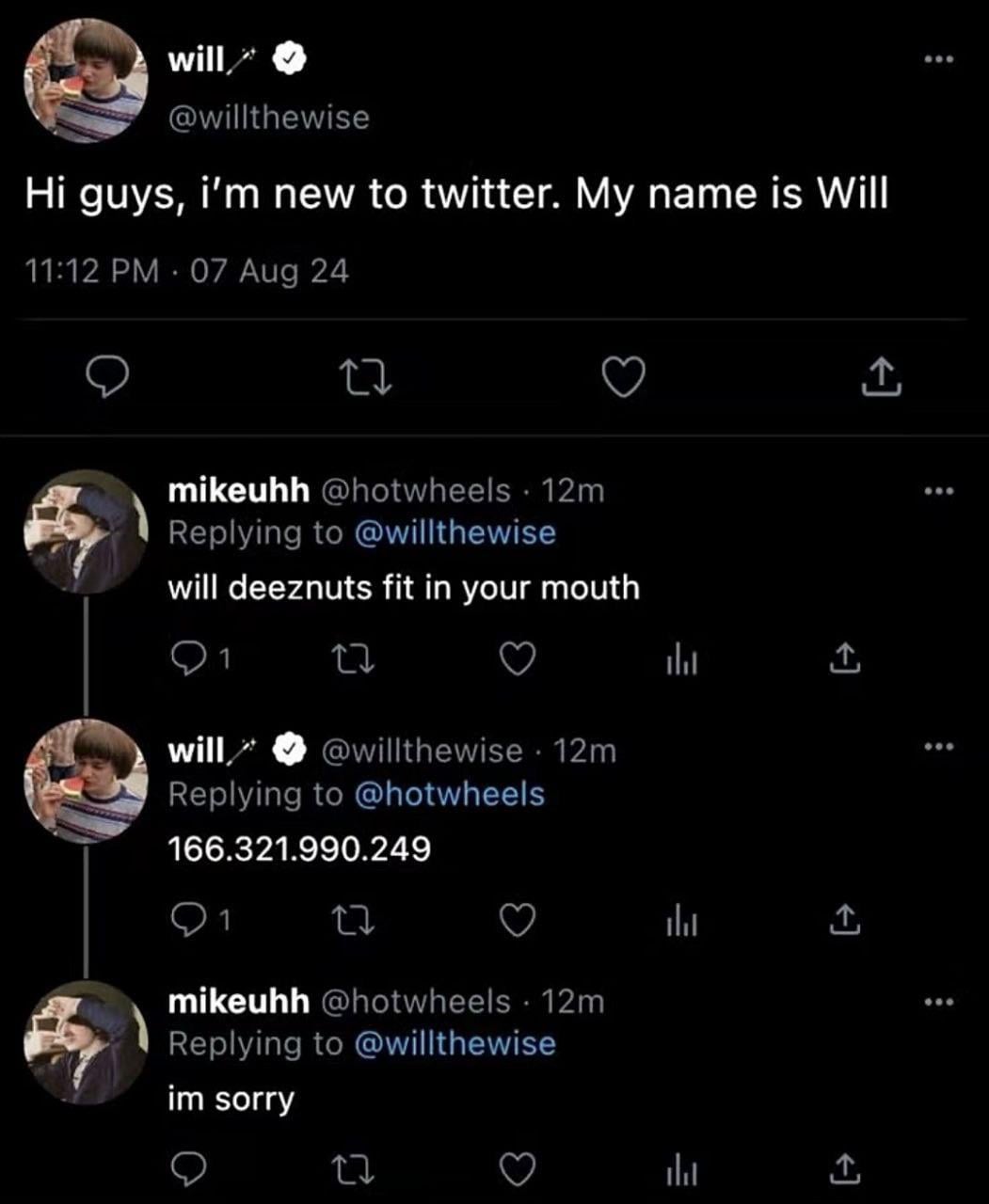Retweet the '166.321.990.249' reply

click(356, 919)
